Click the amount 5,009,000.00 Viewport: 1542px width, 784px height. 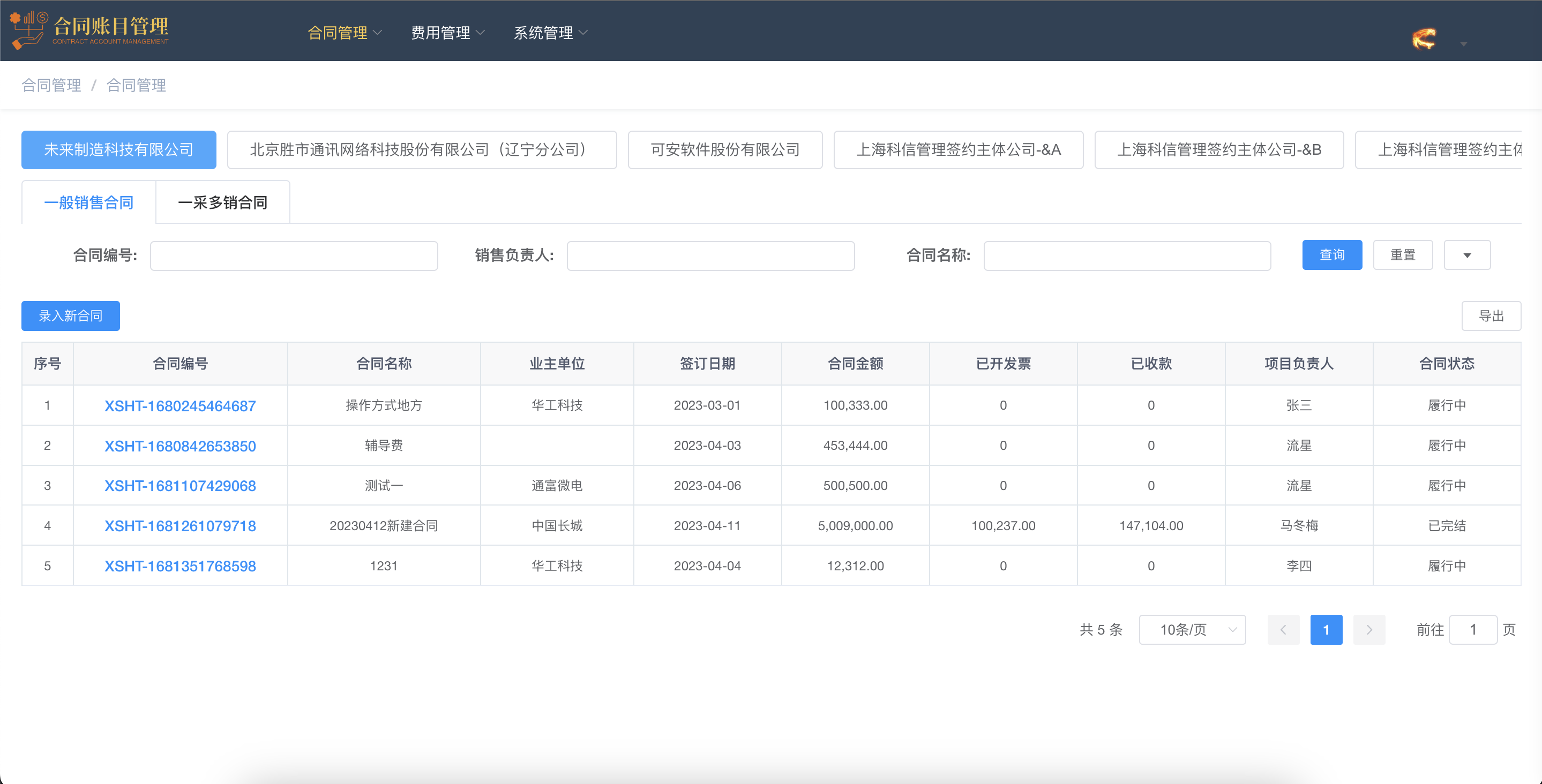pos(856,525)
